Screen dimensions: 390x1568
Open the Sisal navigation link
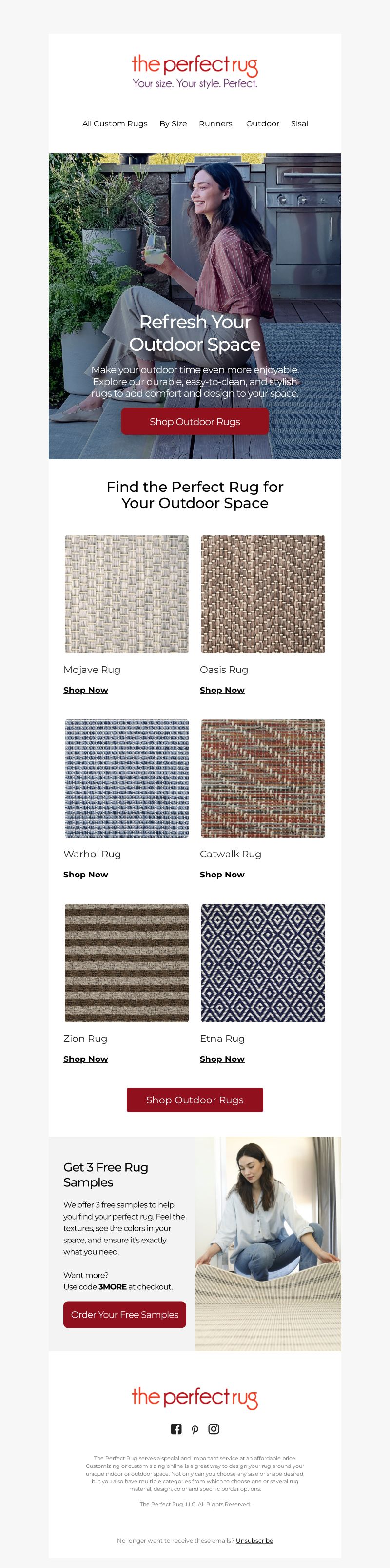[299, 123]
